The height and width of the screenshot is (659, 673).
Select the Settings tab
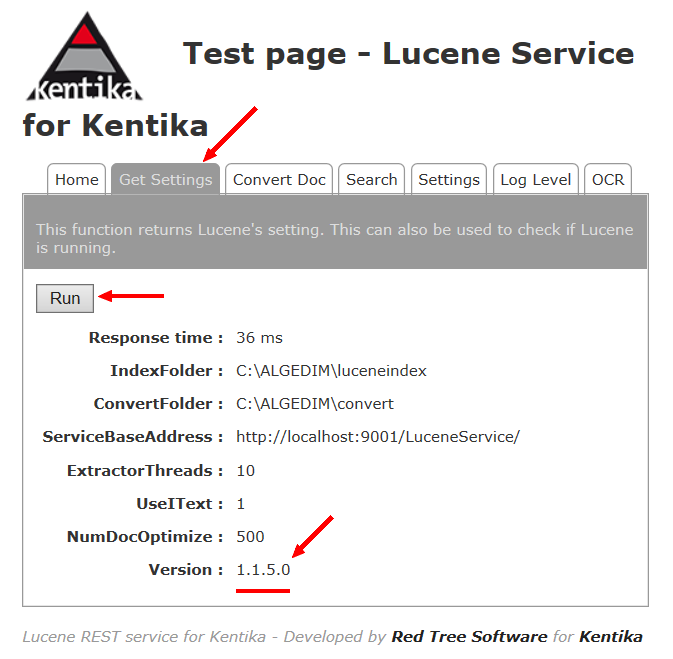449,179
